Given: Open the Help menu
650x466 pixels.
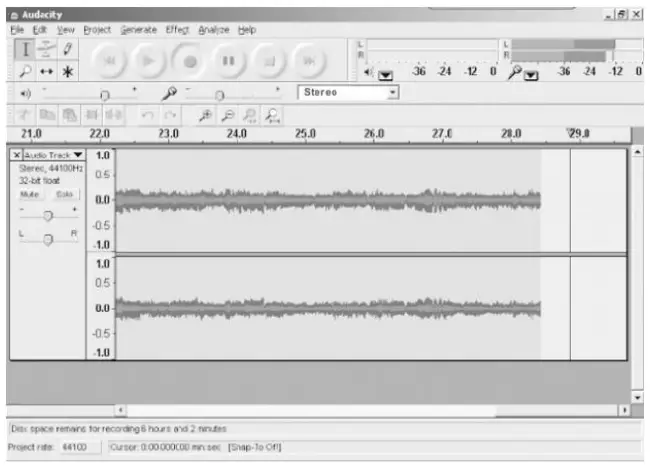Looking at the screenshot, I should (x=247, y=30).
